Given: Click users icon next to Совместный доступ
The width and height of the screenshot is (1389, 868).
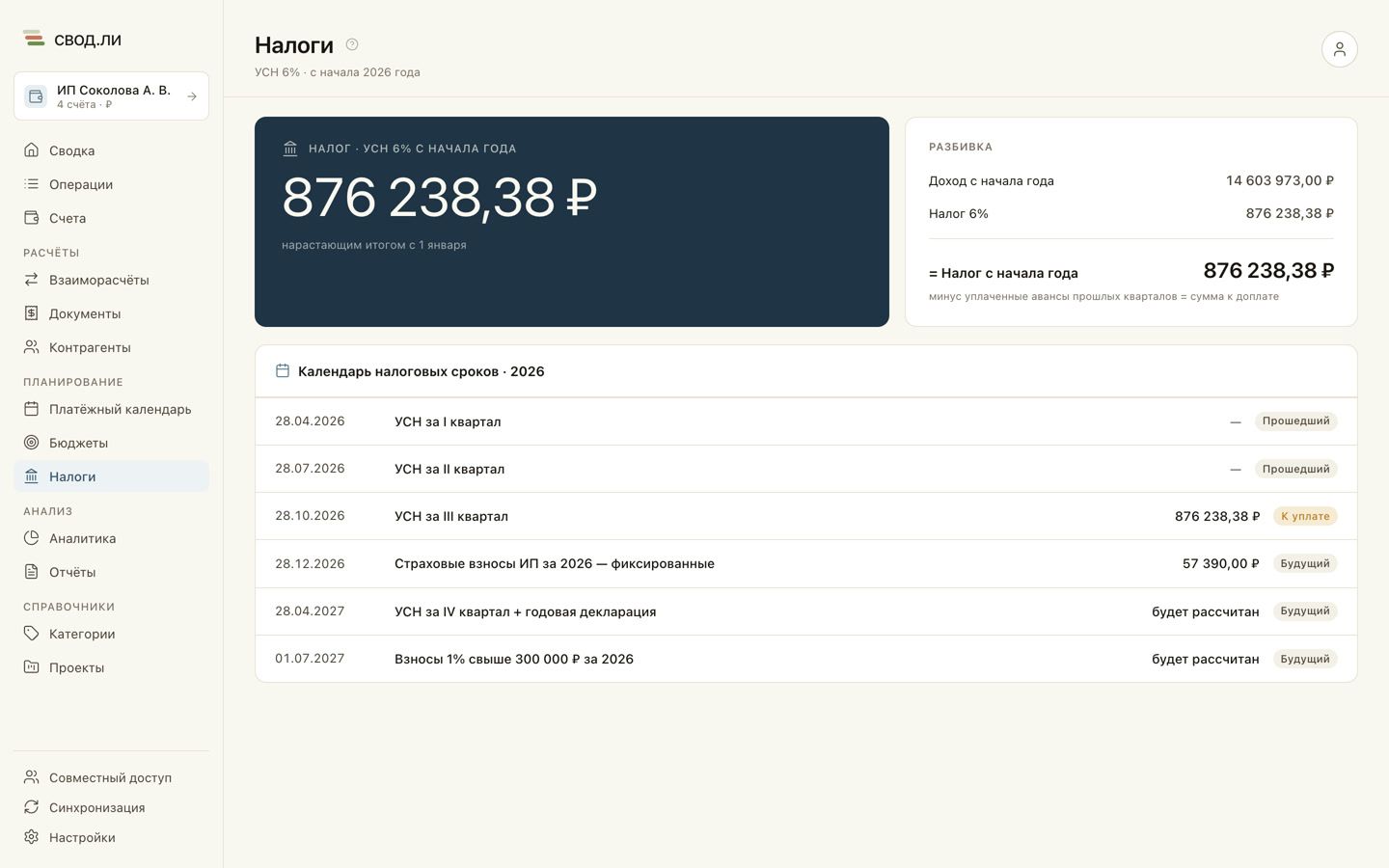Looking at the screenshot, I should (x=32, y=777).
